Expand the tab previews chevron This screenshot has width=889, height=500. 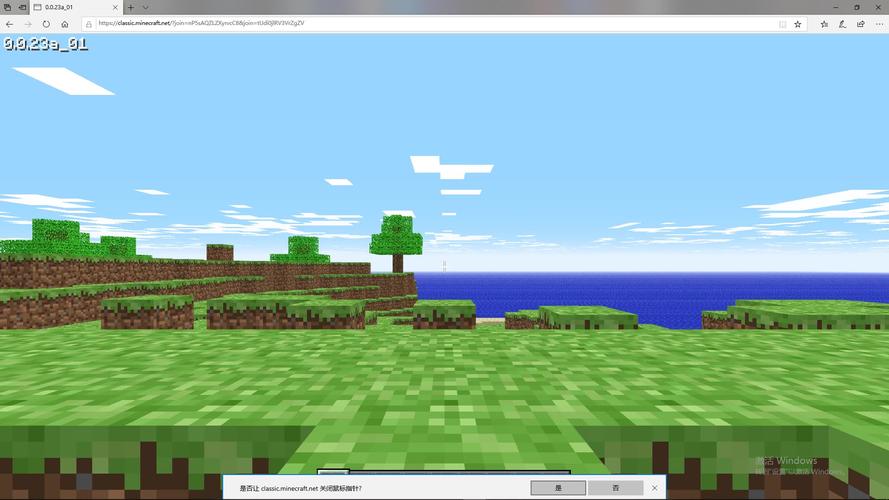coord(145,7)
